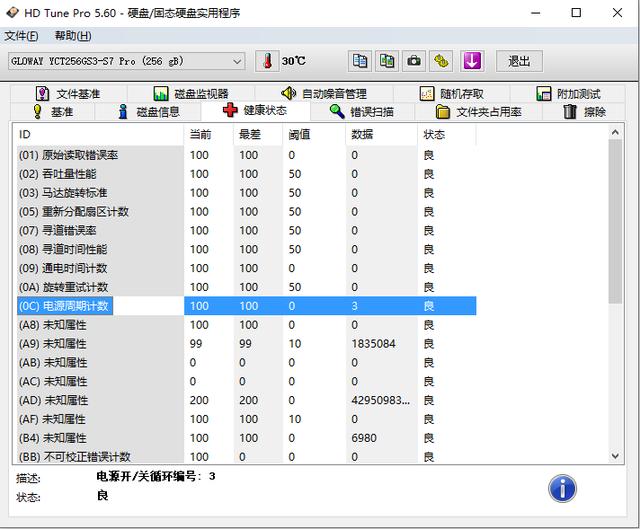Click the 最差 column header
This screenshot has height=529, width=640.
click(258, 134)
